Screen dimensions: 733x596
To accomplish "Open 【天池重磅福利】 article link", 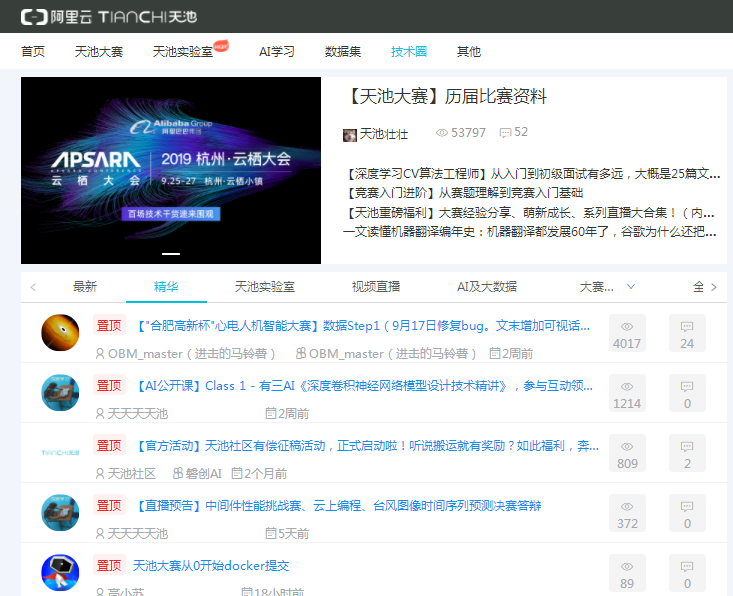I will pyautogui.click(x=529, y=213).
